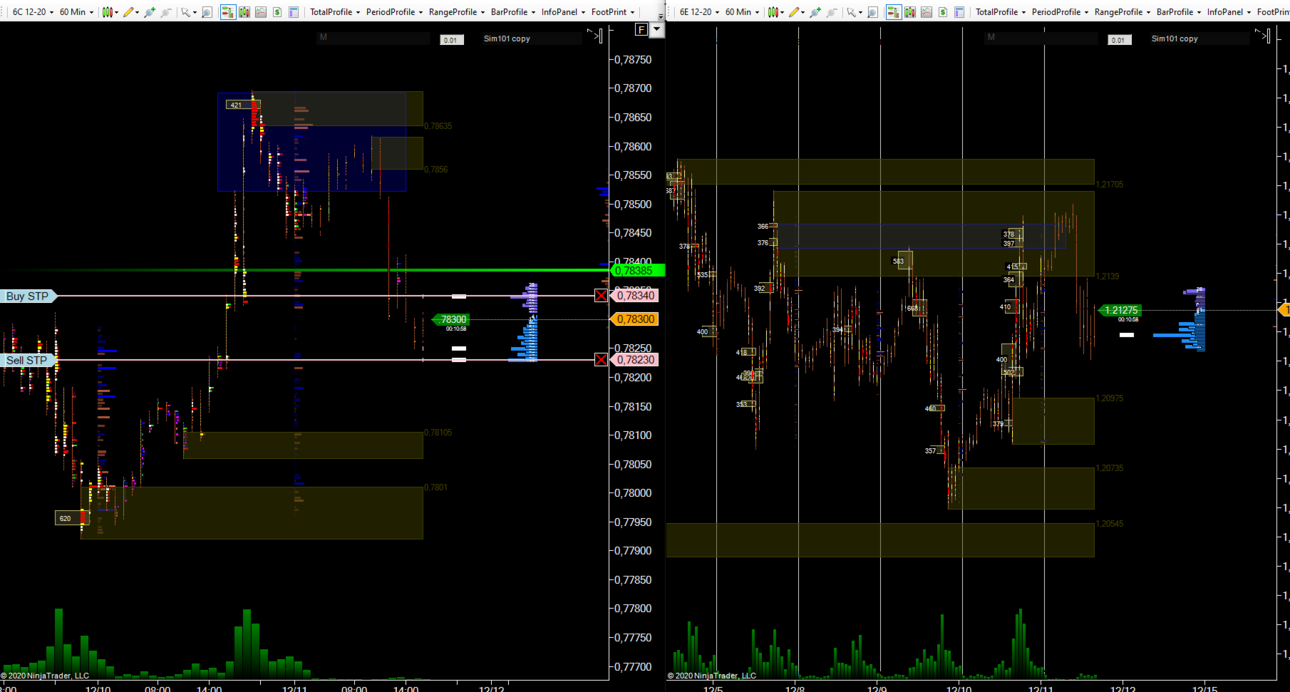
Task: Open RangeProfile menu in 6C chart
Action: 456,12
